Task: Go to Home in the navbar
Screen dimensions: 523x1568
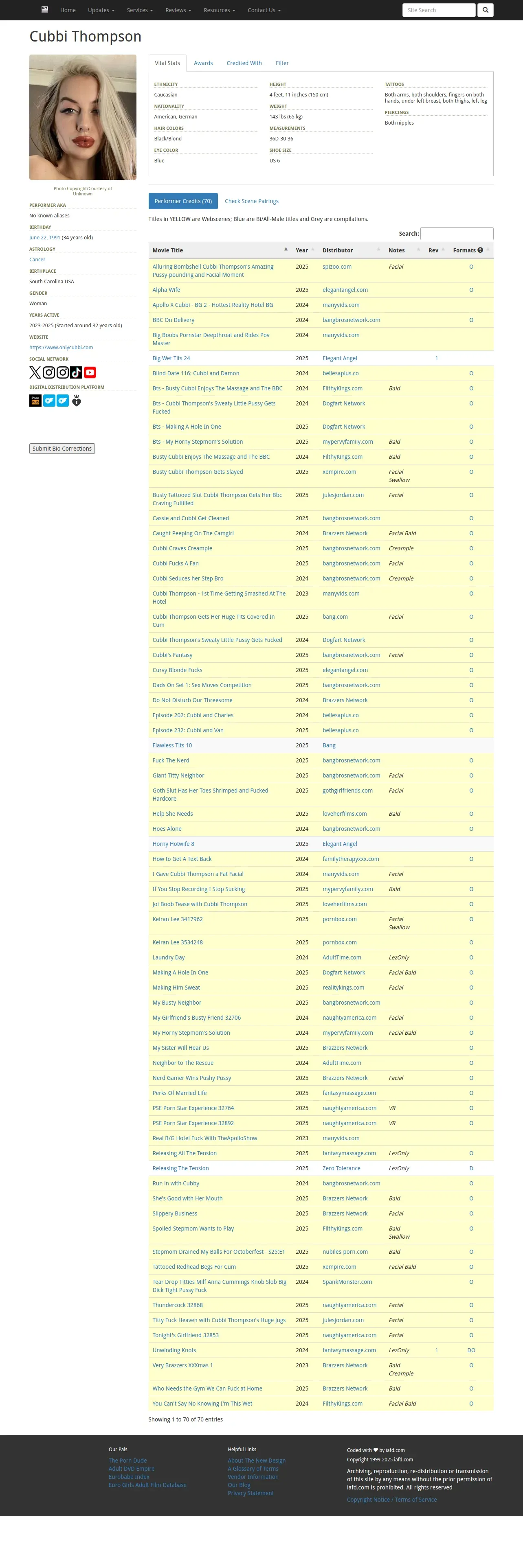Action: (x=68, y=10)
